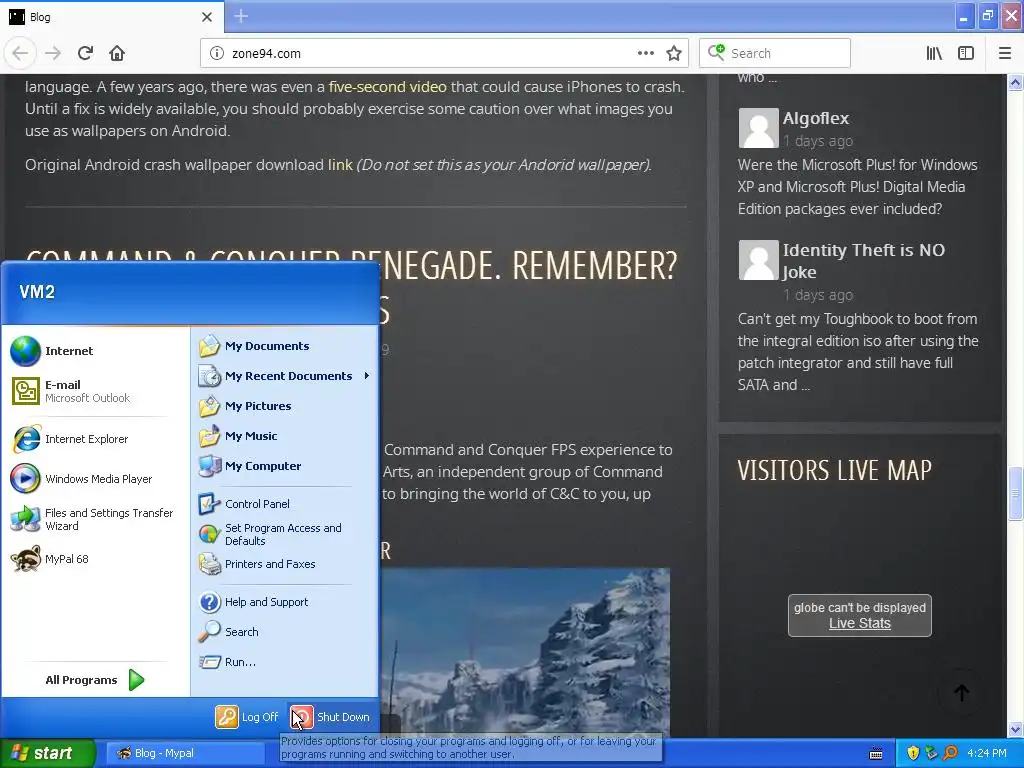1024x768 pixels.
Task: Click the scroll-to-top arrow button
Action: coord(961,692)
